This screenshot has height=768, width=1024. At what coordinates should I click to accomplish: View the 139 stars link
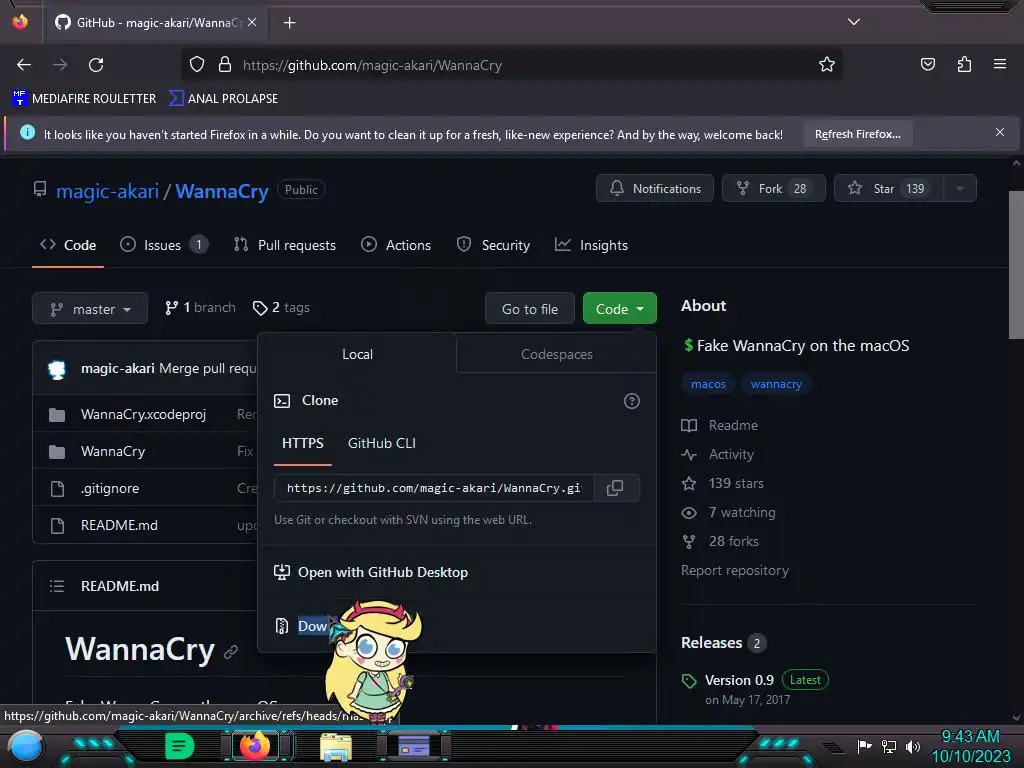tap(722, 483)
